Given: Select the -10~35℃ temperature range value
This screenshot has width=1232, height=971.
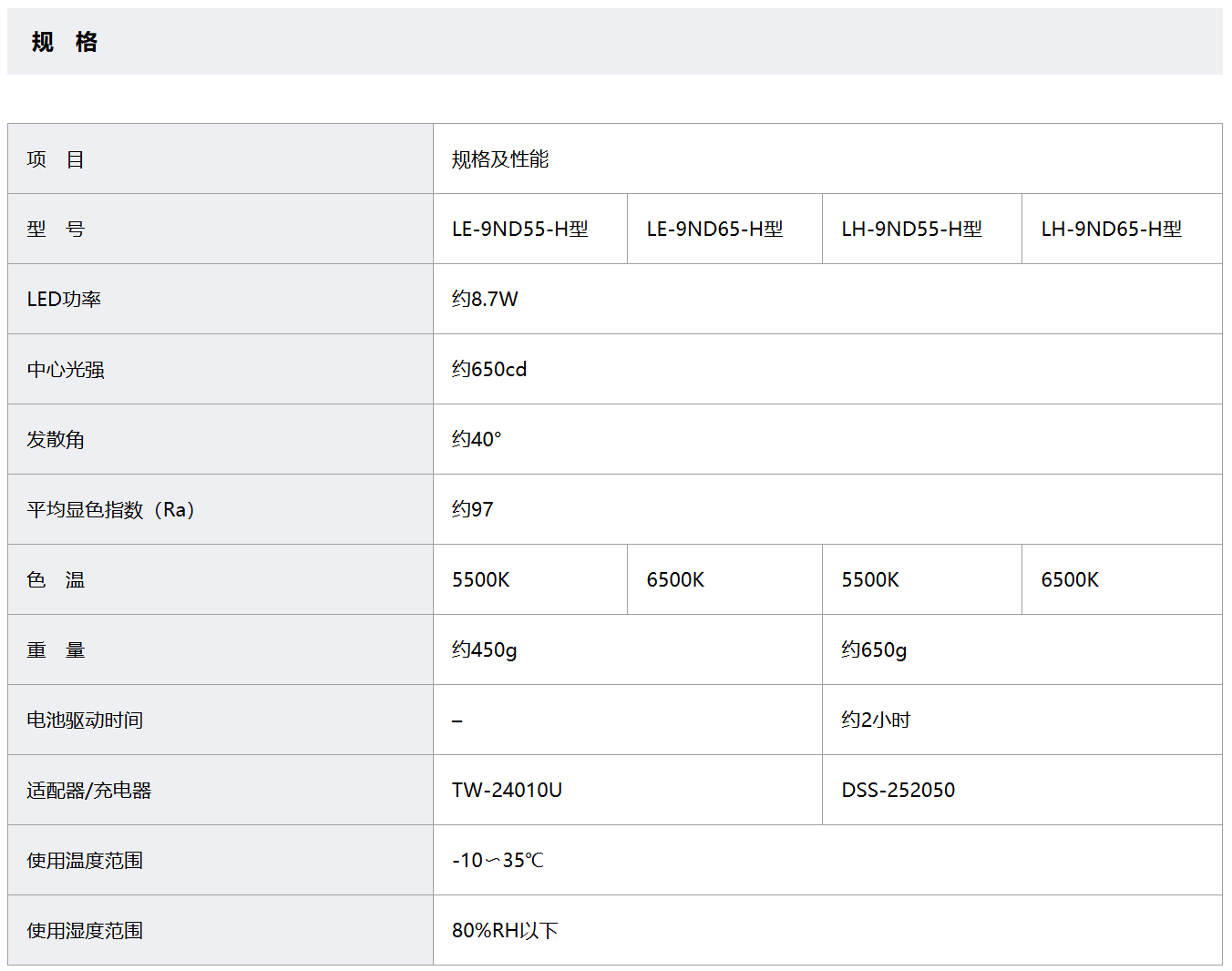Looking at the screenshot, I should [x=498, y=861].
